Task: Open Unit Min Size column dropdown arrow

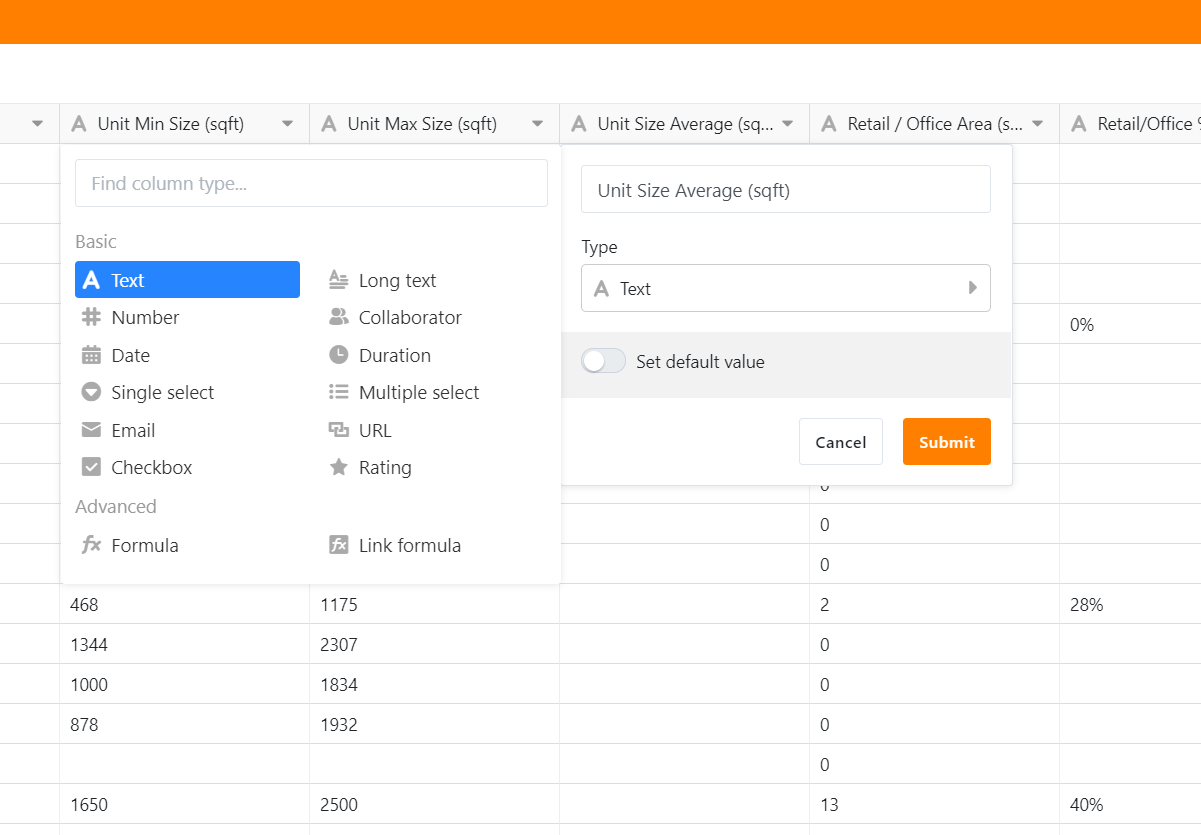Action: (288, 124)
